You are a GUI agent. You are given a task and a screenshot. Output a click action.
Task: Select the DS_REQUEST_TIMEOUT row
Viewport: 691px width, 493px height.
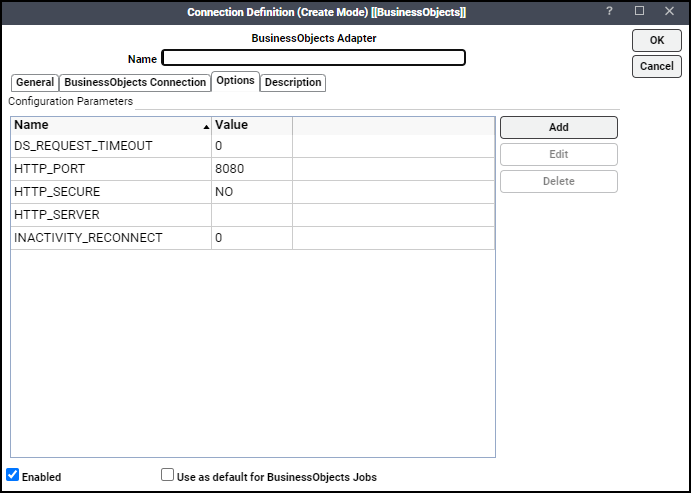[253, 146]
